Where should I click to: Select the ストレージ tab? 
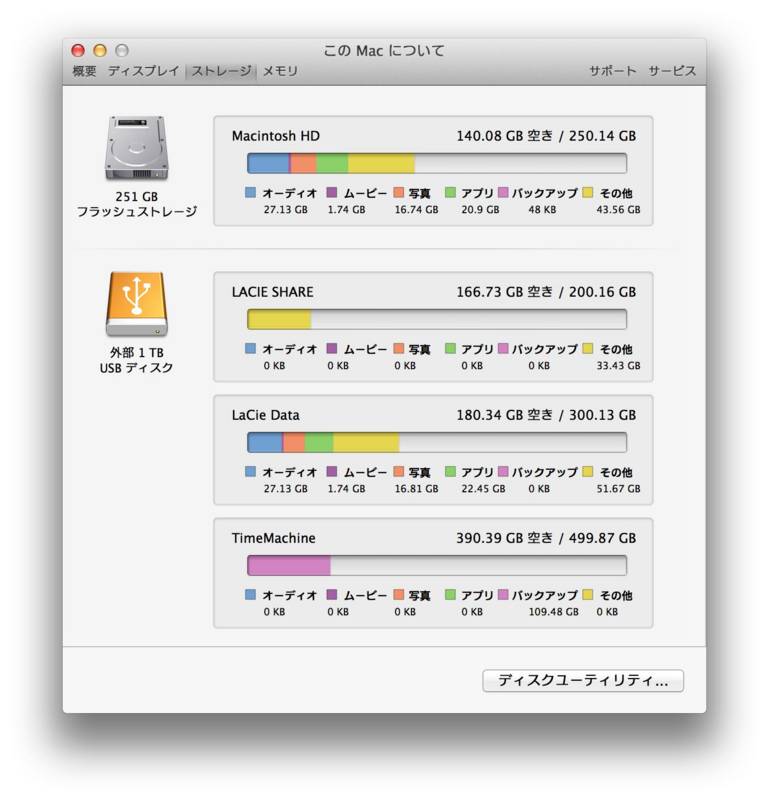tap(221, 71)
